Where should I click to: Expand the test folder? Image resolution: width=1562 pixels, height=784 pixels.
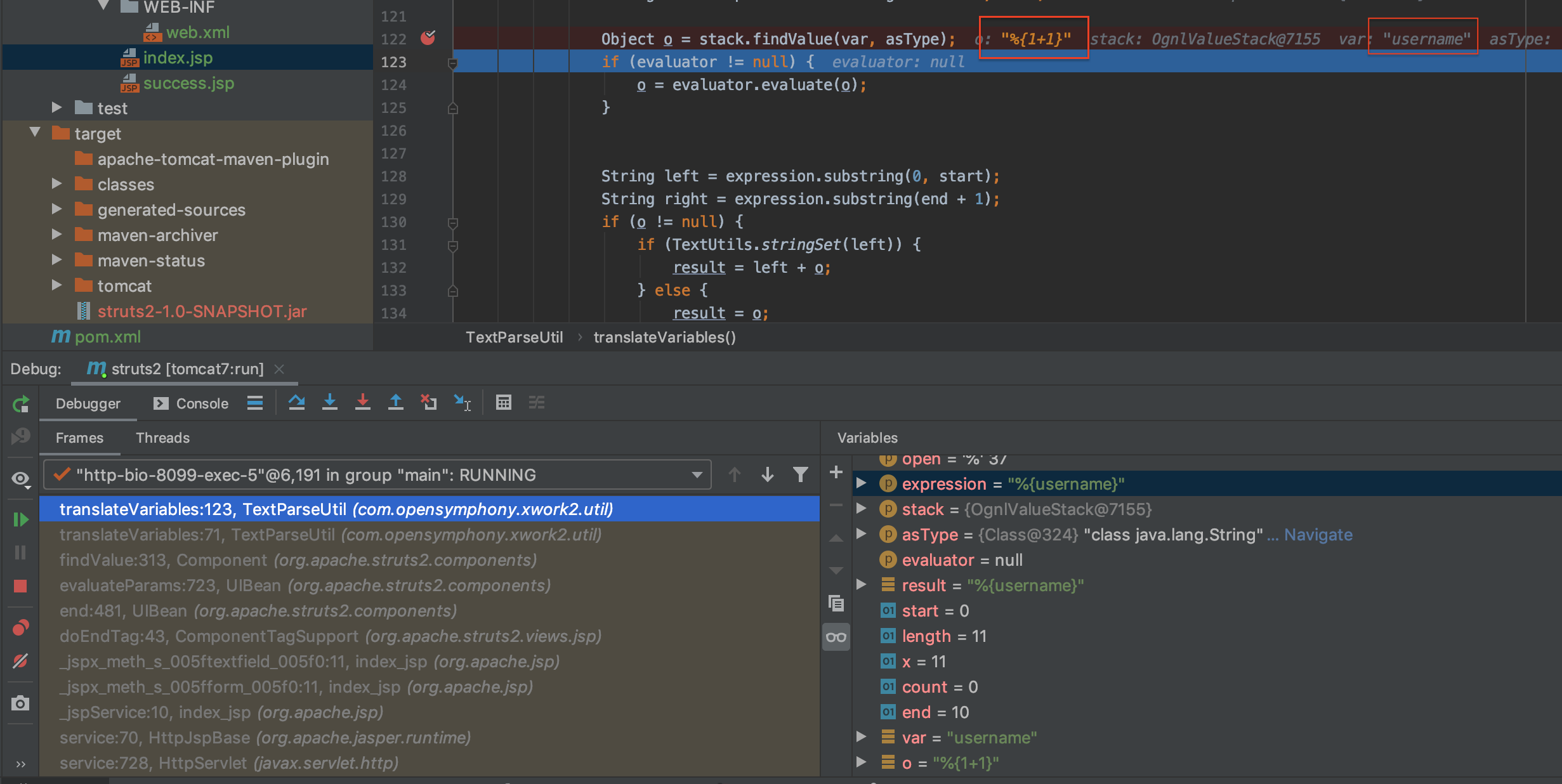tap(56, 107)
